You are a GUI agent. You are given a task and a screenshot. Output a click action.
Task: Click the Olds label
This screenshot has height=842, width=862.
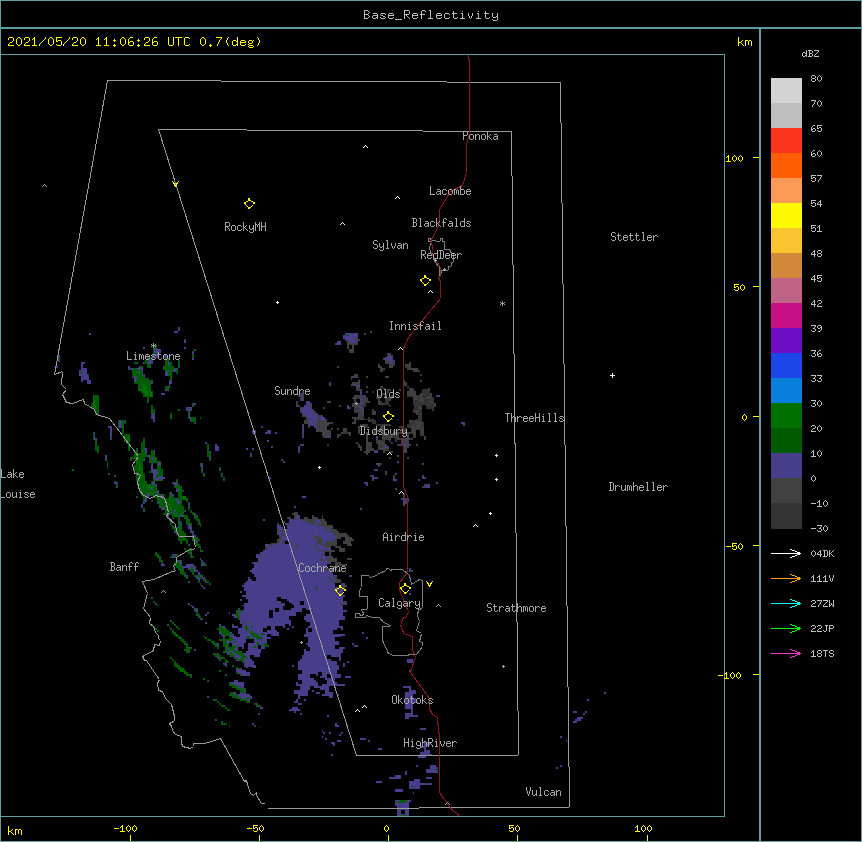point(388,394)
